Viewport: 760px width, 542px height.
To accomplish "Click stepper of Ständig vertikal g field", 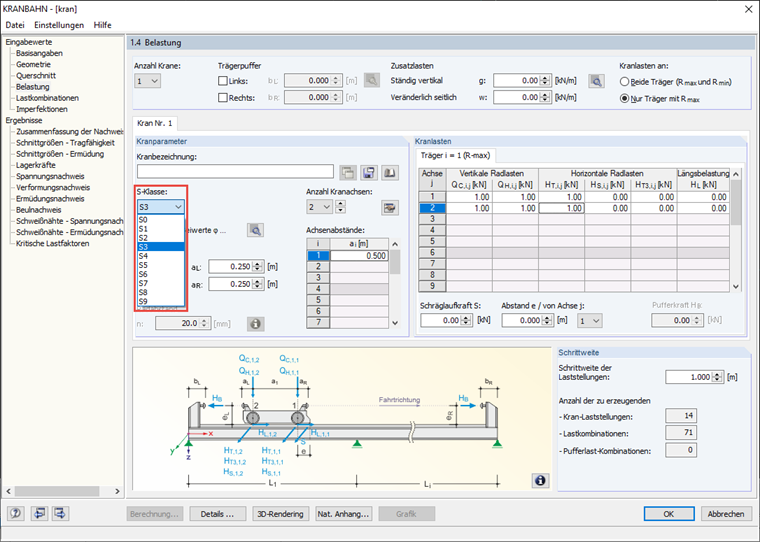I will click(x=546, y=80).
